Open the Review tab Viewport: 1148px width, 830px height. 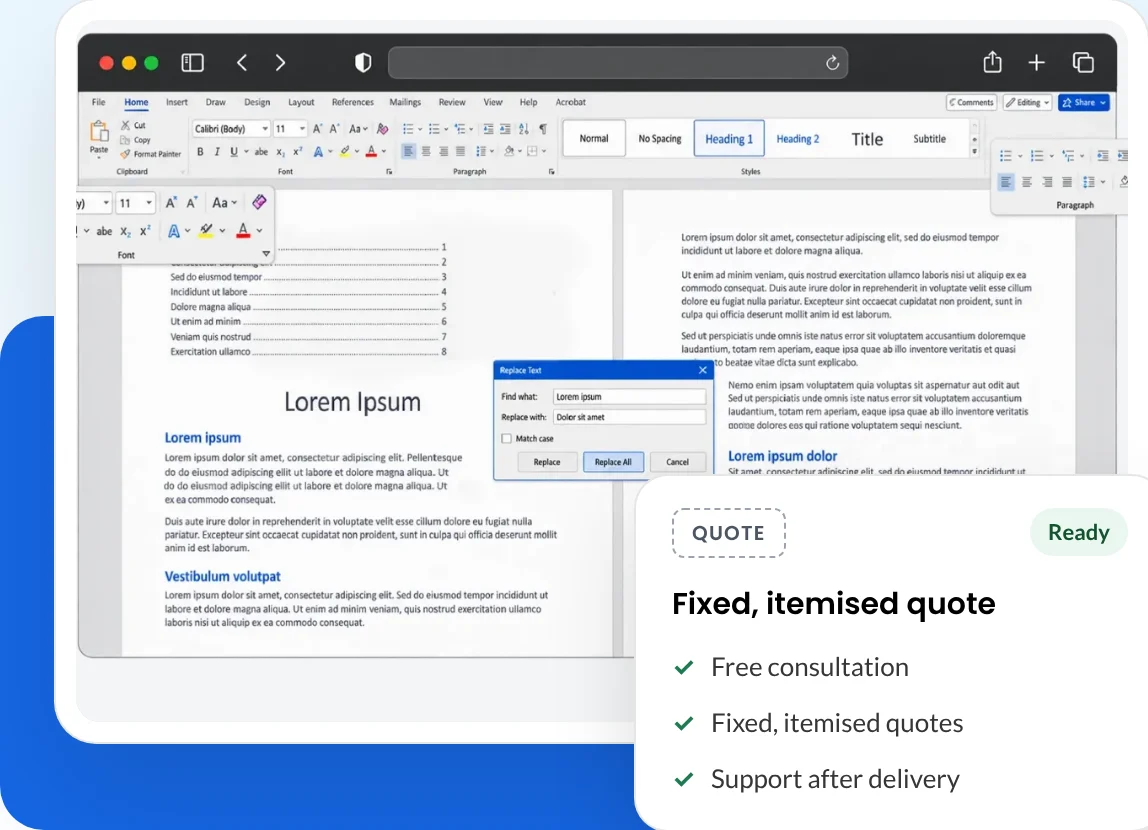pos(452,102)
